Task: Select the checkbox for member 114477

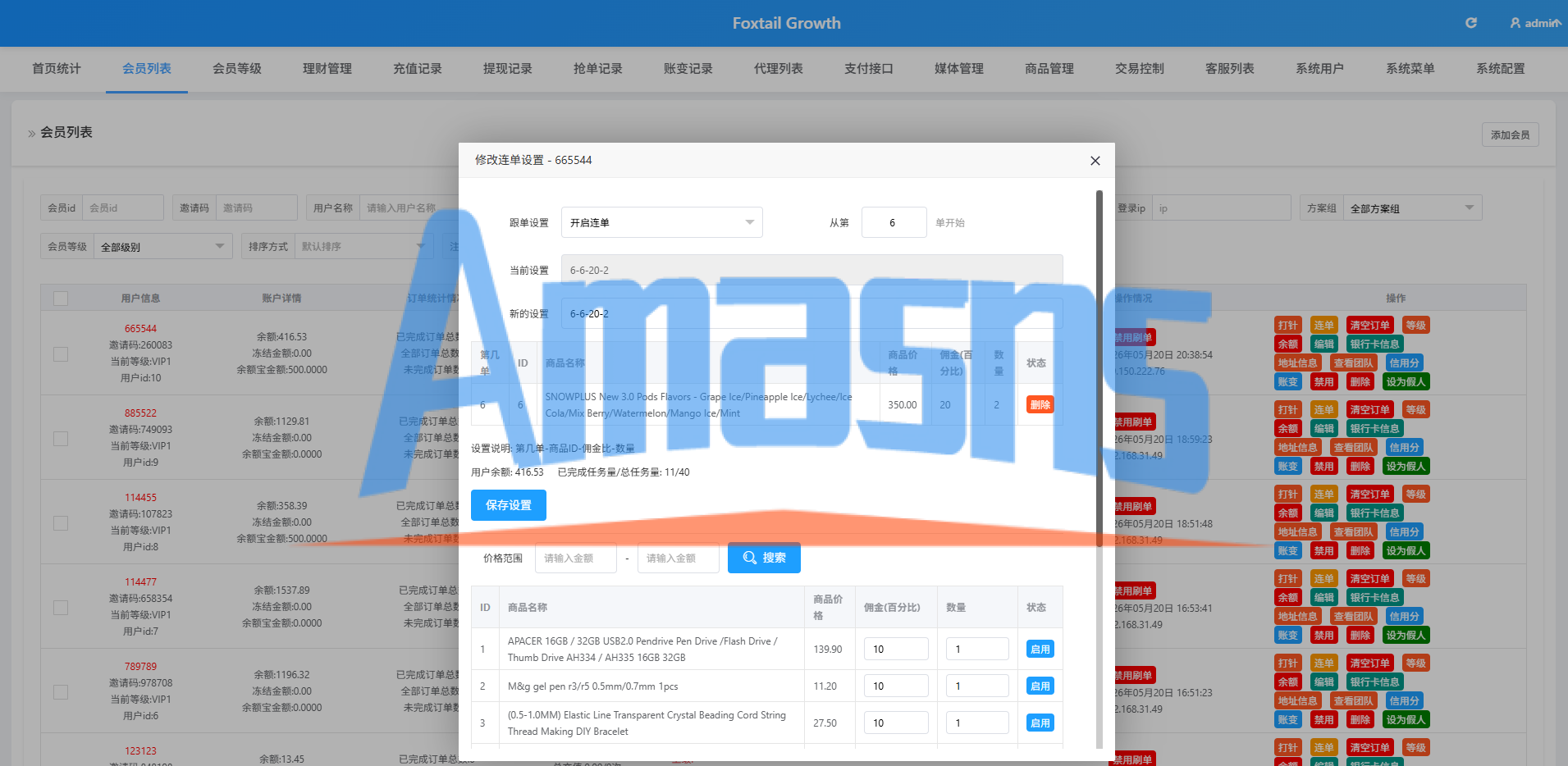Action: point(61,607)
